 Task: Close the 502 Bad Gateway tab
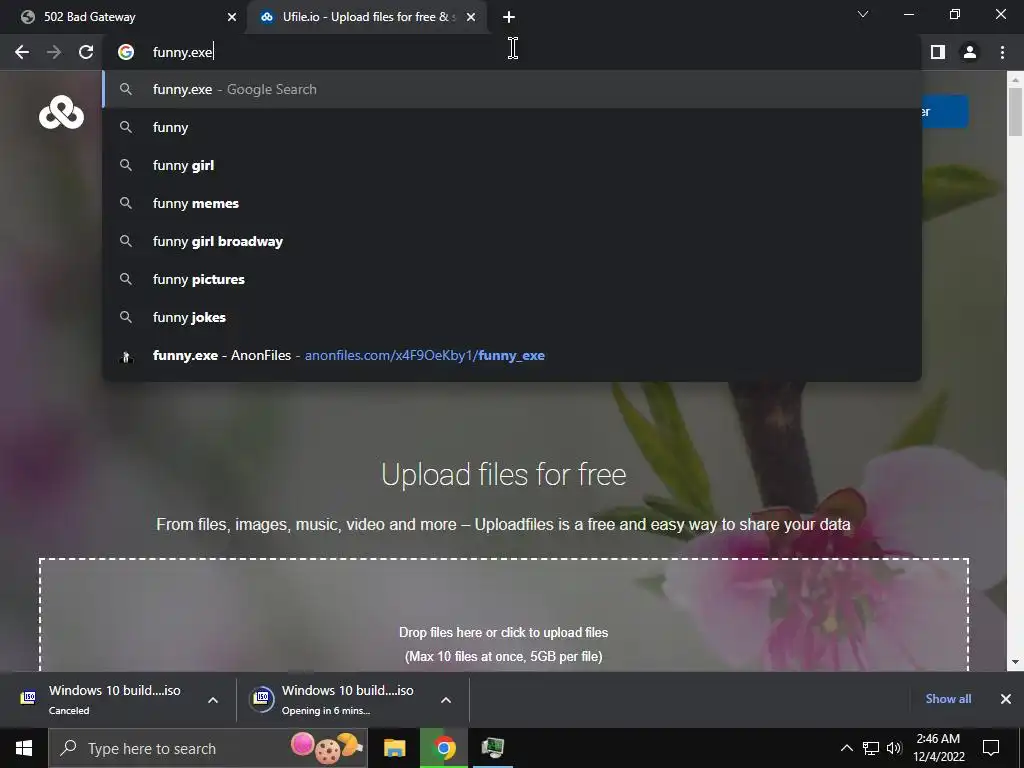tap(232, 17)
